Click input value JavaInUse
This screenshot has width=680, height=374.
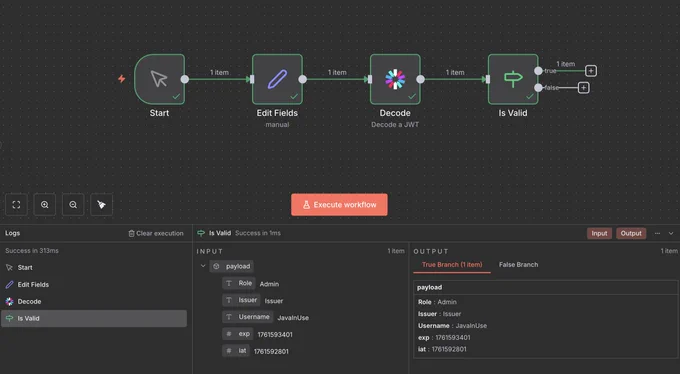(293, 318)
